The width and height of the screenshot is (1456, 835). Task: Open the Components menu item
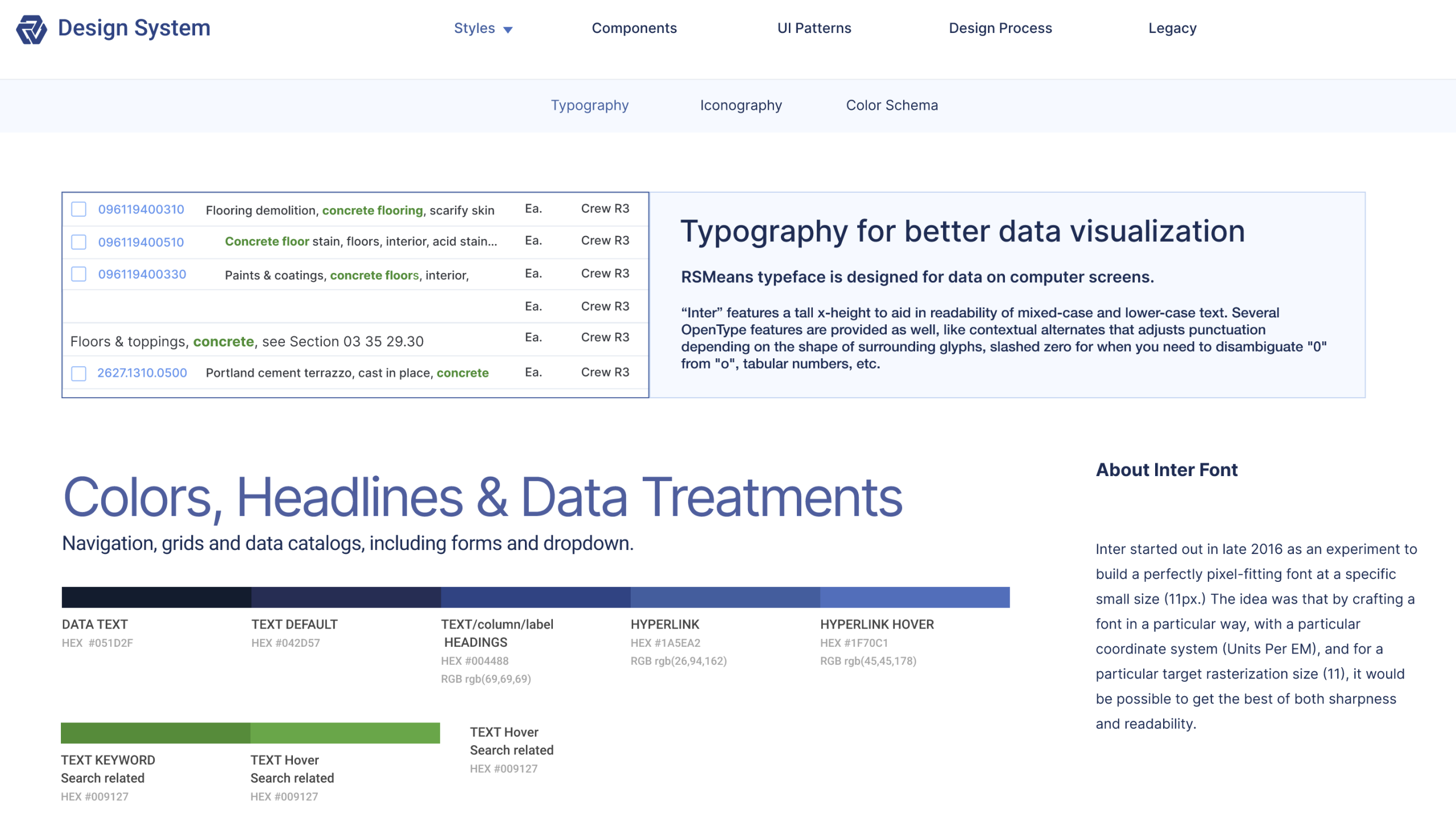pyautogui.click(x=634, y=28)
